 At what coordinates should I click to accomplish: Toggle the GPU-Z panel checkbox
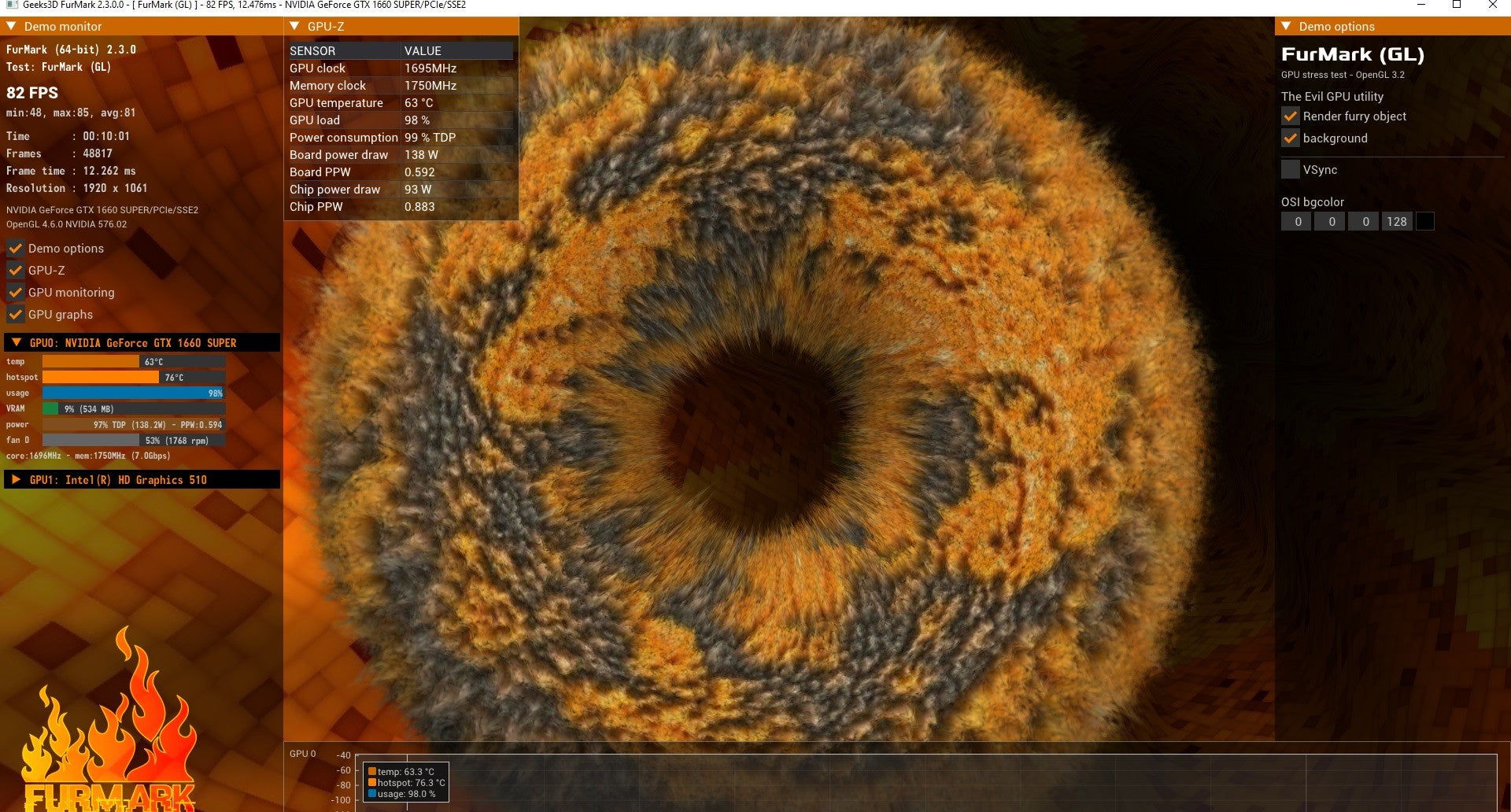coord(15,271)
